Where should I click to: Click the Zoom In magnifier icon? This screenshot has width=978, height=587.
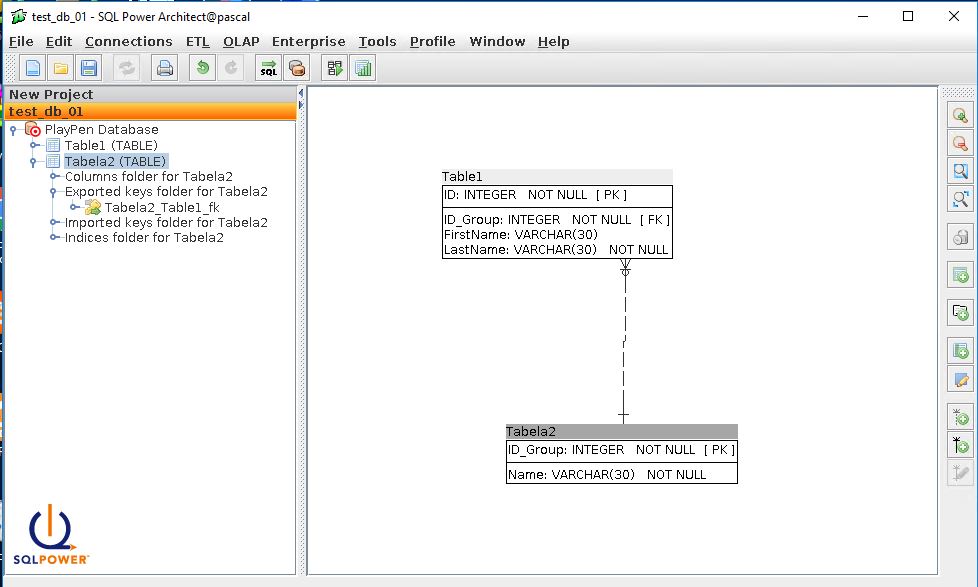click(x=960, y=115)
